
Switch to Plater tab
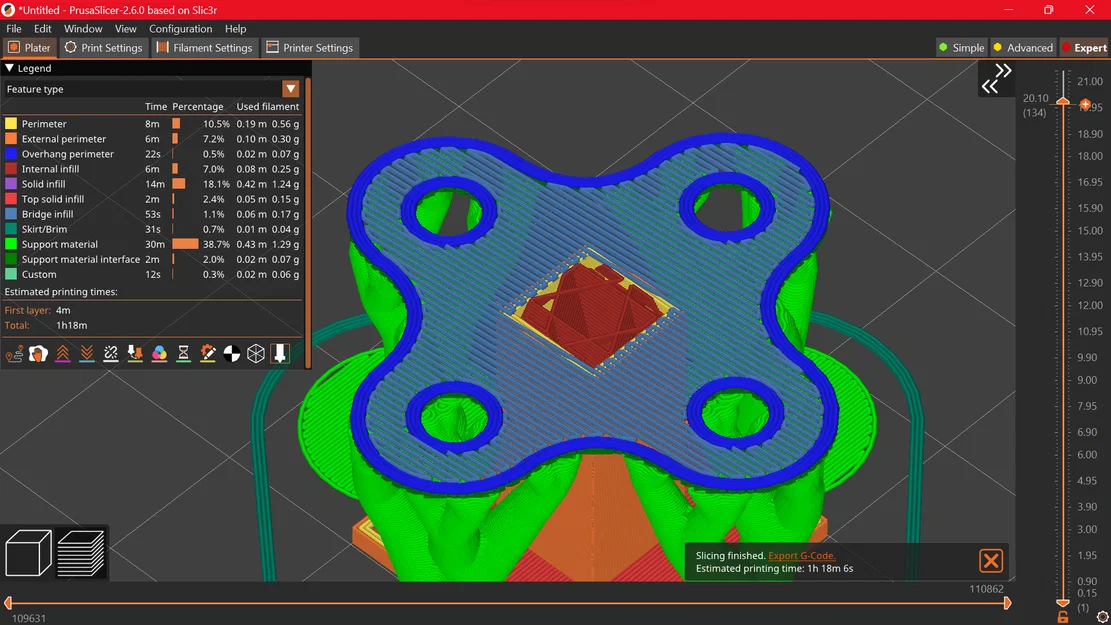(30, 47)
